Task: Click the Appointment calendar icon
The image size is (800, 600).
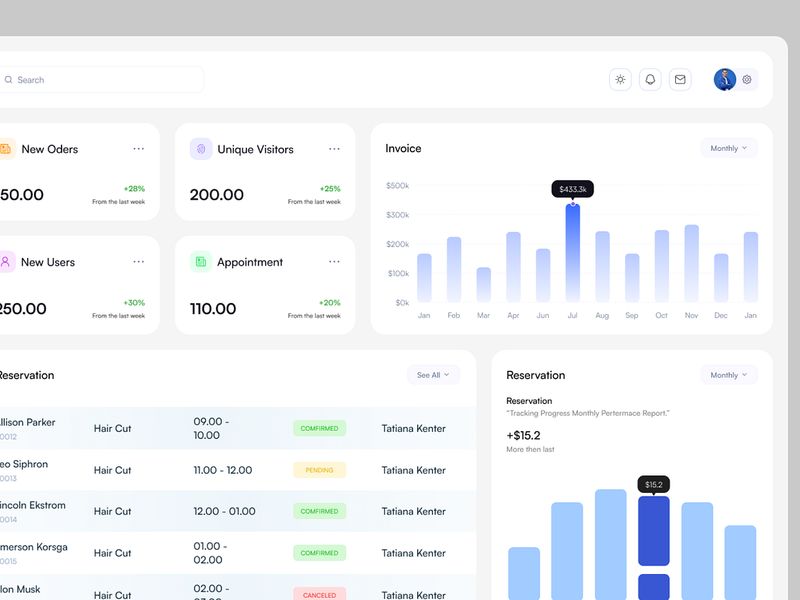Action: pyautogui.click(x=201, y=262)
